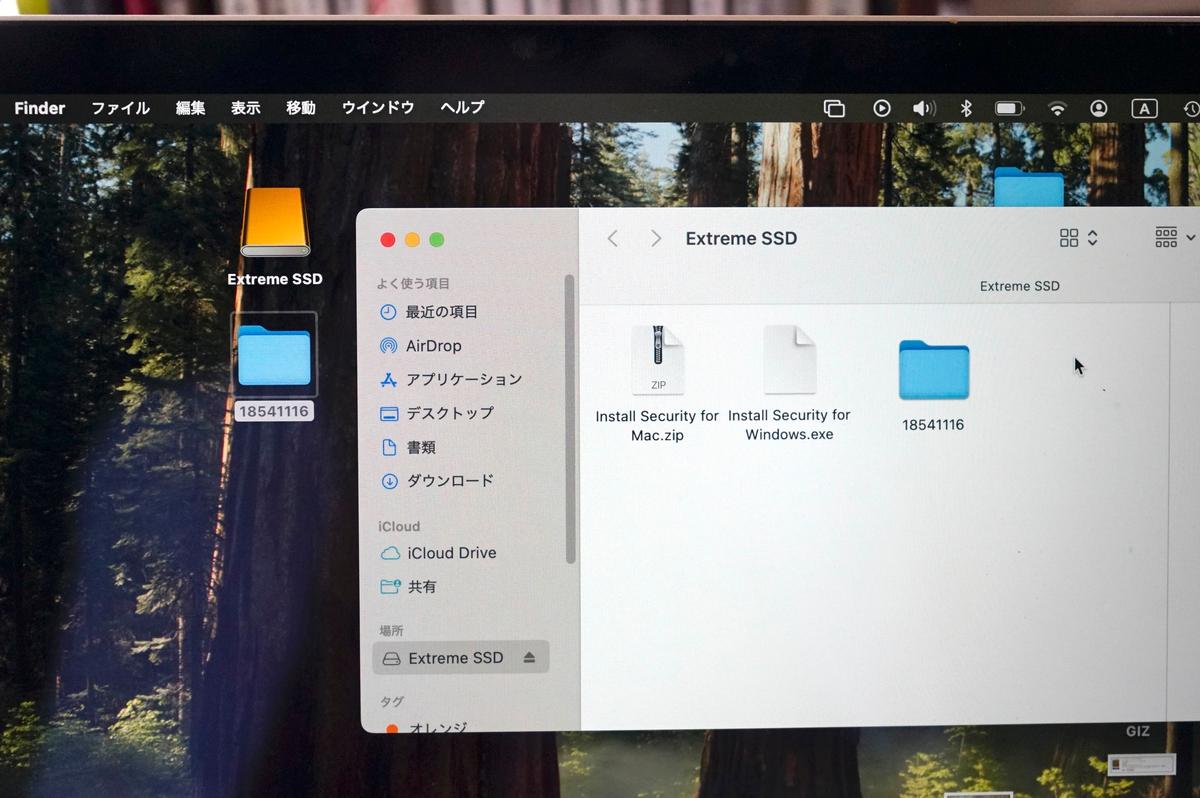Screen dimensions: 1200x798
Task: Go back using the left chevron
Action: pos(613,238)
